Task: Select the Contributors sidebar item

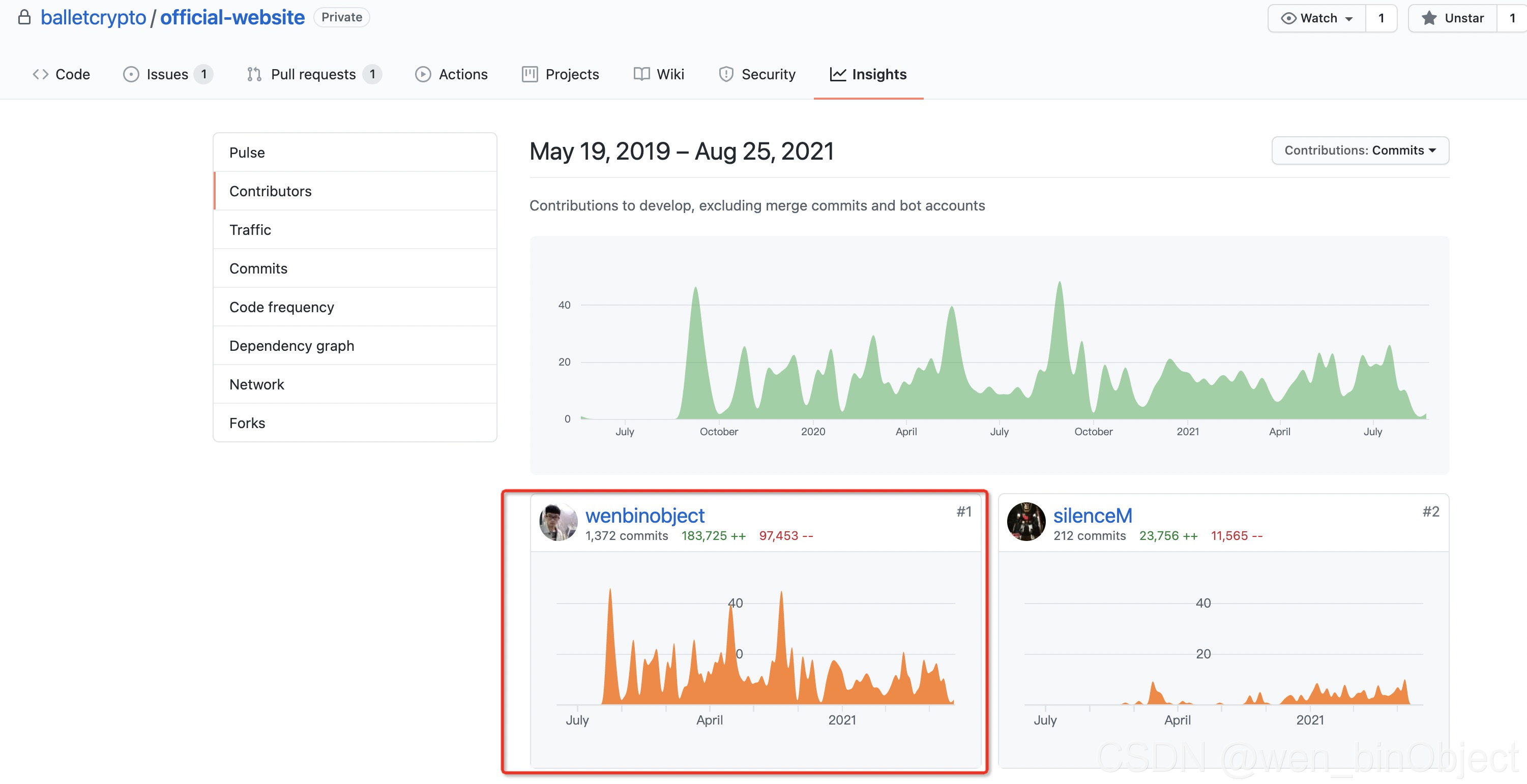Action: (269, 190)
